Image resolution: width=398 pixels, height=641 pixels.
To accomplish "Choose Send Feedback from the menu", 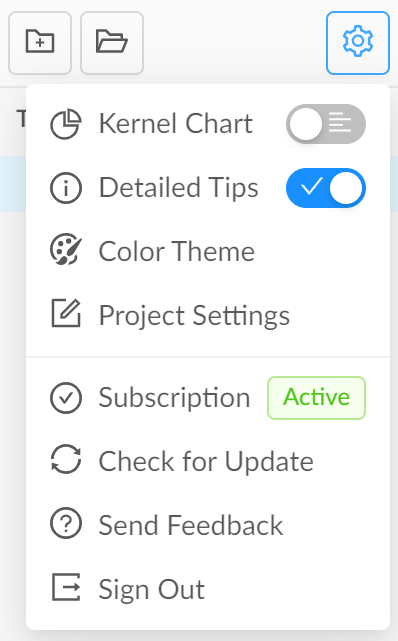I will coord(208,525).
